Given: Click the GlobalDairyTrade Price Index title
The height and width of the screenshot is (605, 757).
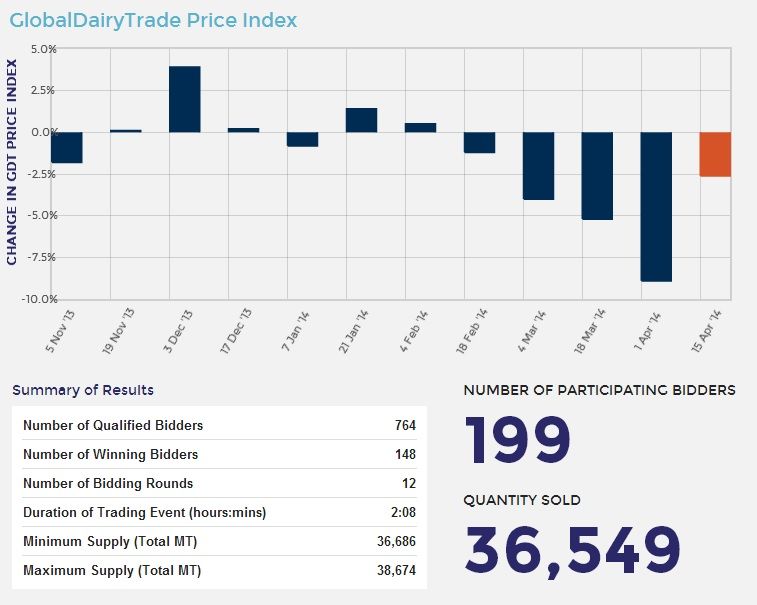Looking at the screenshot, I should pos(153,20).
